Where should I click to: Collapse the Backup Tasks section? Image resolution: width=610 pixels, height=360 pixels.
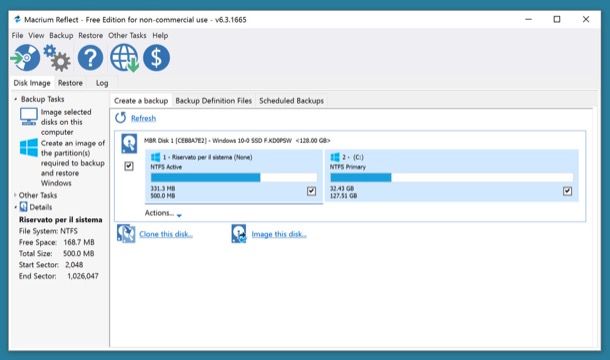tap(16, 99)
